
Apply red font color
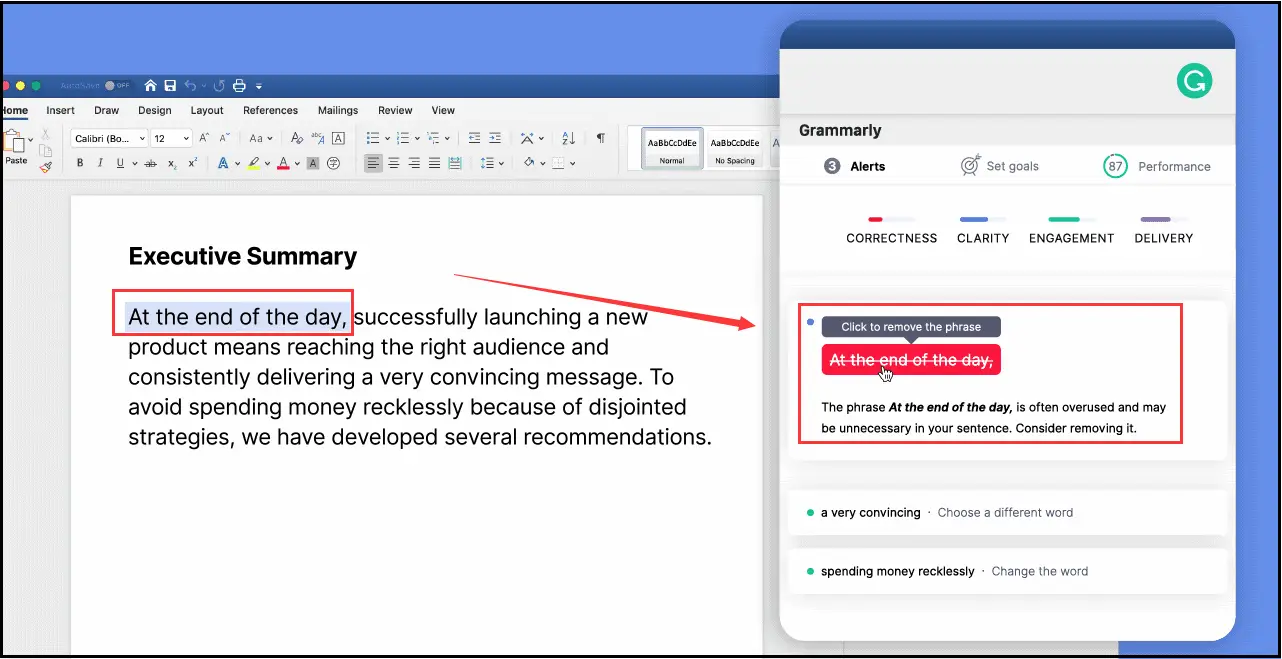point(284,163)
